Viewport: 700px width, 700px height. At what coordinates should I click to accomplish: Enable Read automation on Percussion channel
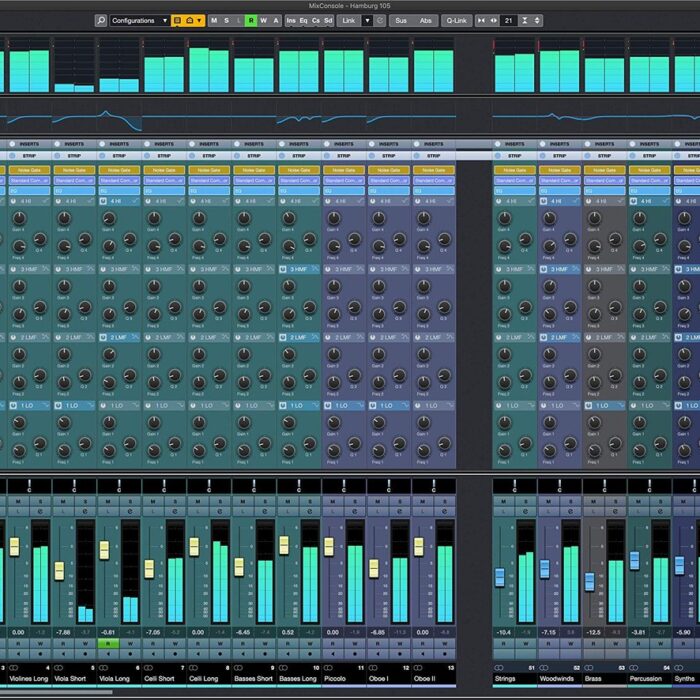[x=638, y=643]
